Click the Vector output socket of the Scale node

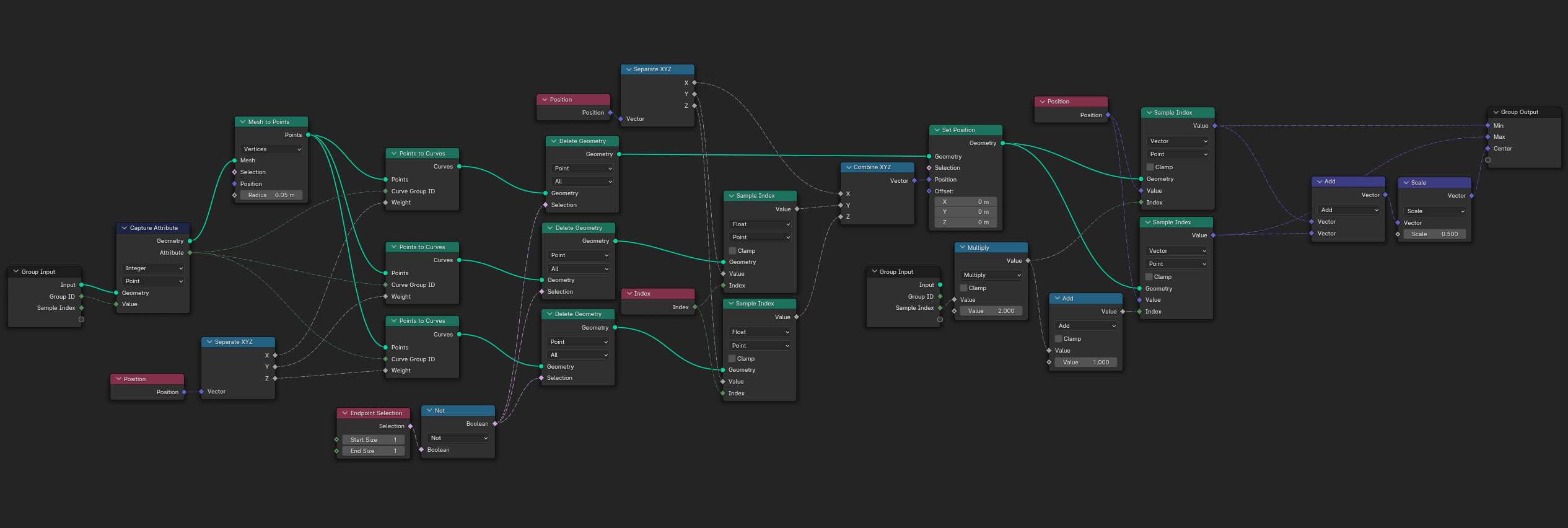point(1471,196)
